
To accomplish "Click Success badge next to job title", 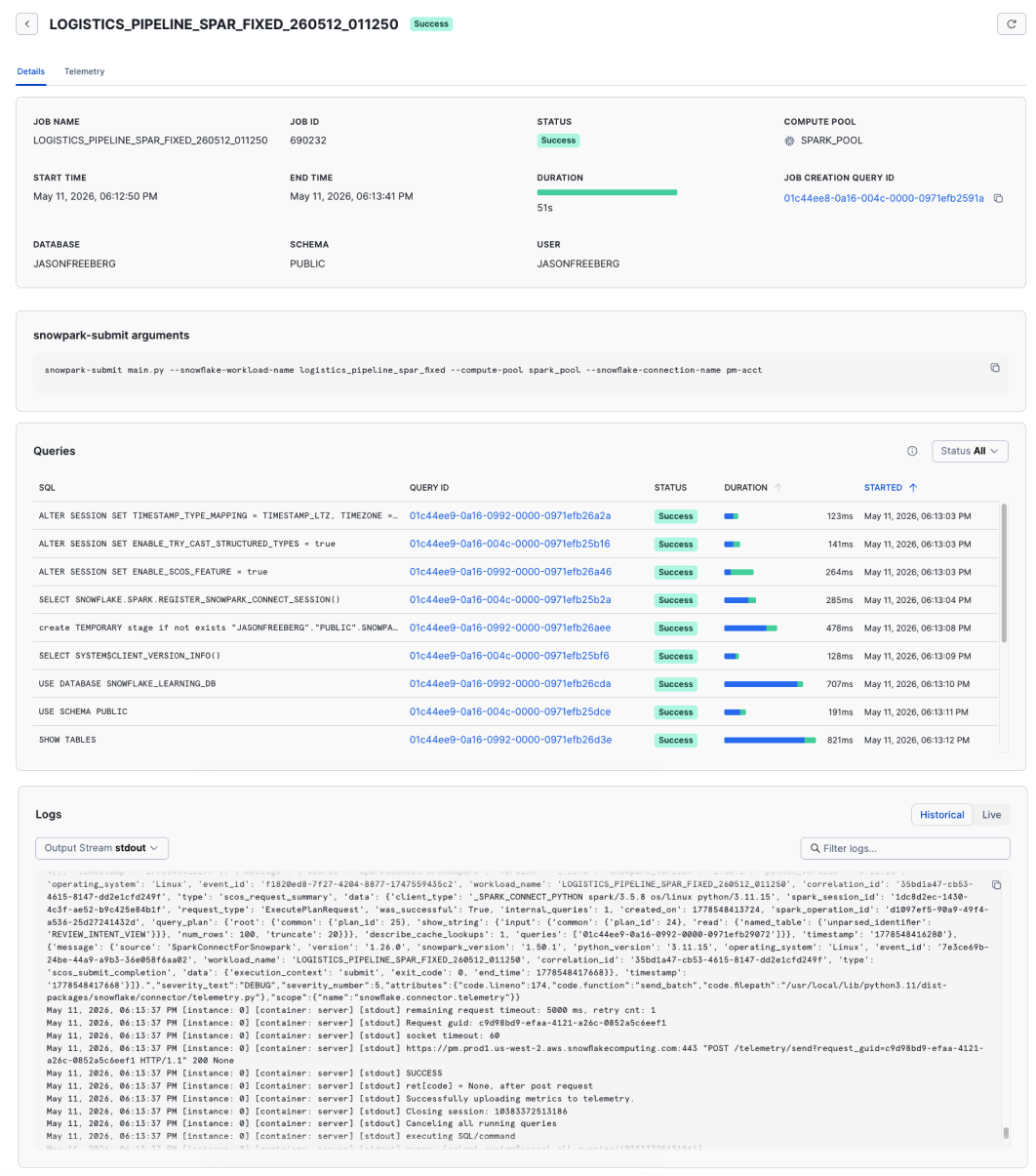I will click(x=431, y=24).
